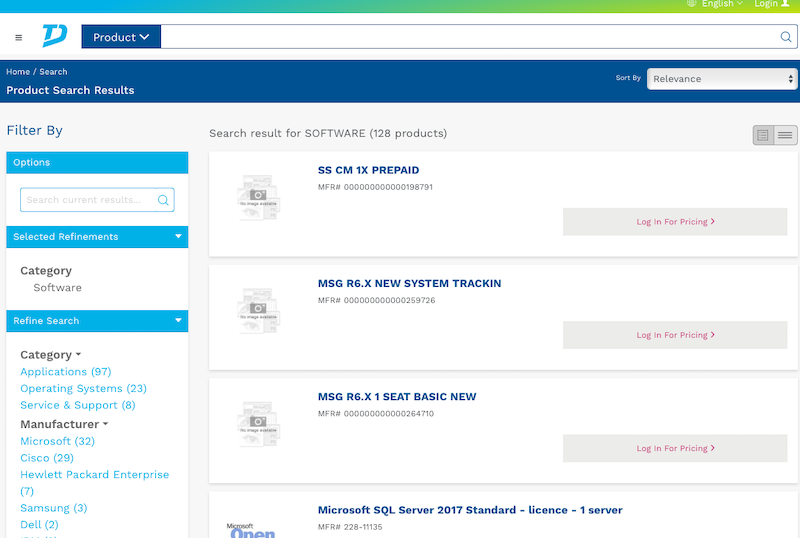800x538 pixels.
Task: Filter by Applications (97) category
Action: (x=66, y=372)
